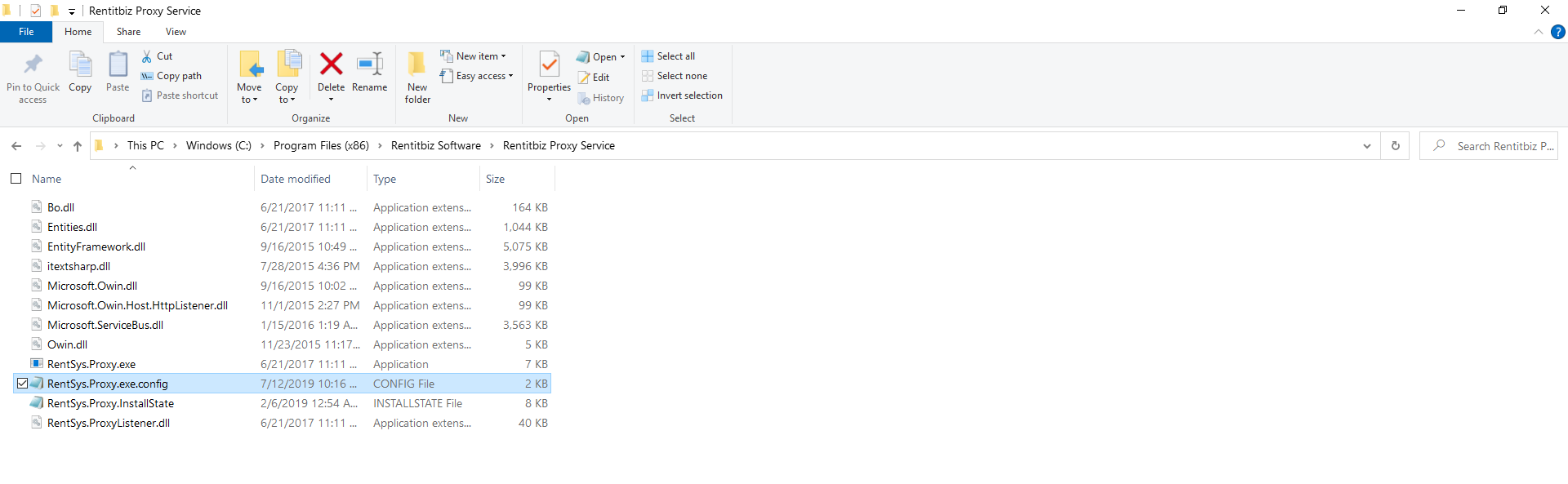Click the forward navigation arrow
Viewport: 1568px width, 484px height.
click(x=40, y=146)
